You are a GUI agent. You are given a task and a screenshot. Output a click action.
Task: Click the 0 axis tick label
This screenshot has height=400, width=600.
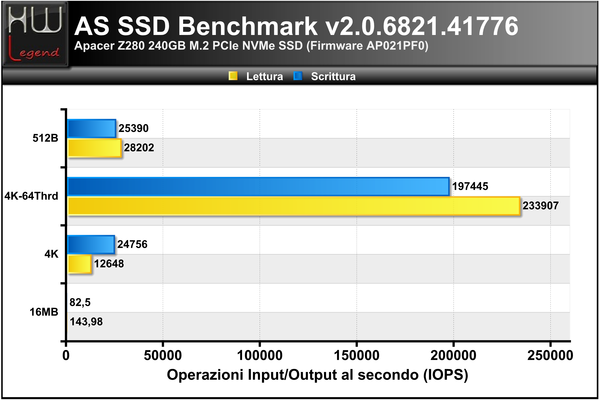point(66,356)
